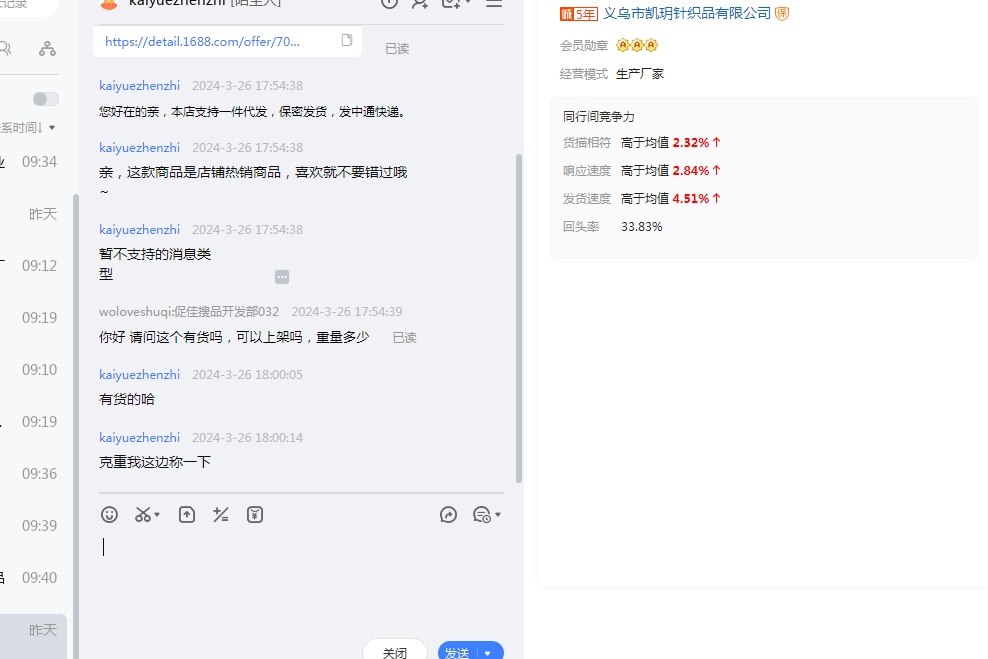
Task: Click the chat message scrollbar
Action: (x=518, y=318)
